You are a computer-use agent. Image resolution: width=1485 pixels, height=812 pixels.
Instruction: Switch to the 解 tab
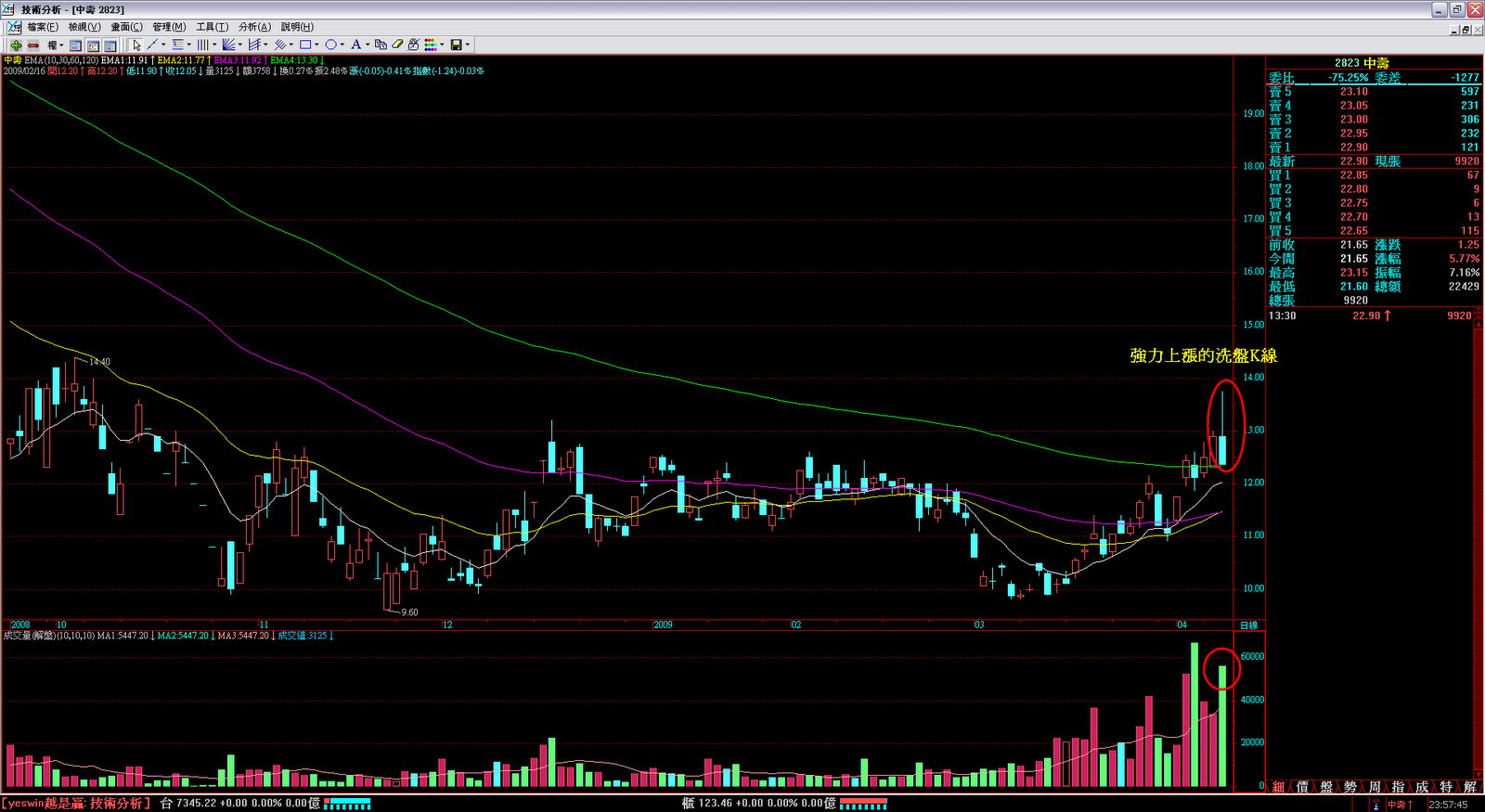point(1470,787)
